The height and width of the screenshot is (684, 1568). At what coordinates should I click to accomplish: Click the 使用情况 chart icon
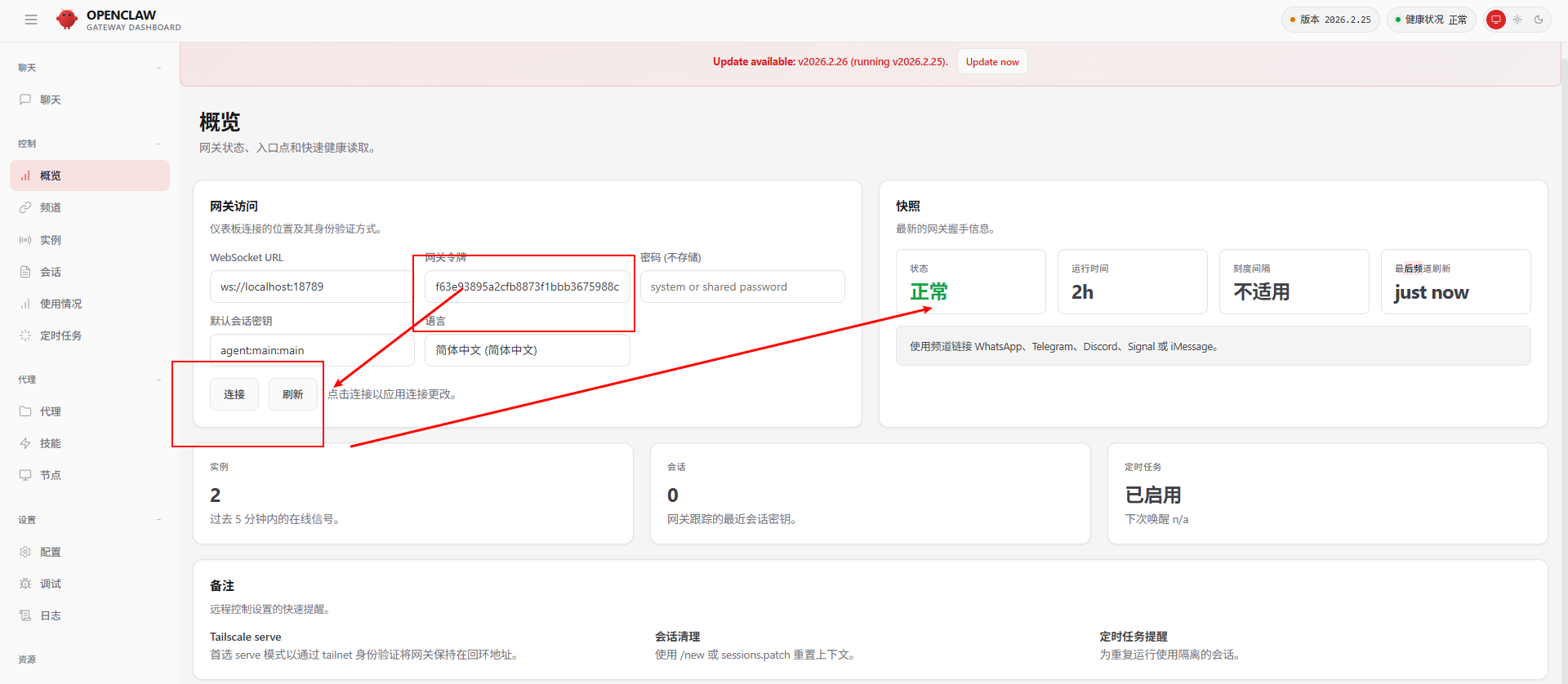point(25,304)
